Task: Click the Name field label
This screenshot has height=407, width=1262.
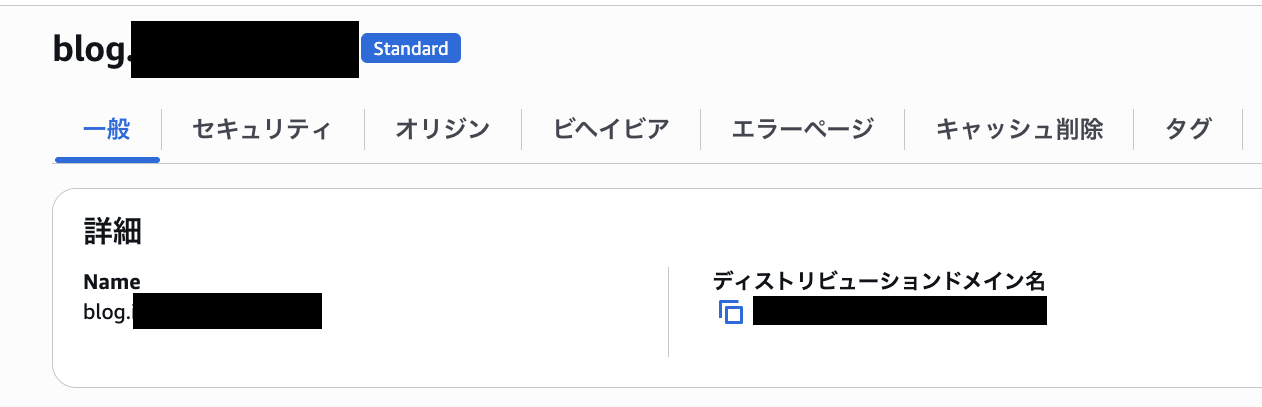Action: pyautogui.click(x=112, y=282)
